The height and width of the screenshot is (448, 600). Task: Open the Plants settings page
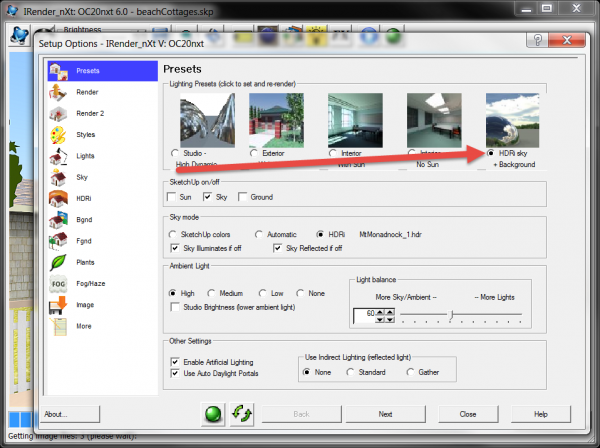[x=85, y=261]
